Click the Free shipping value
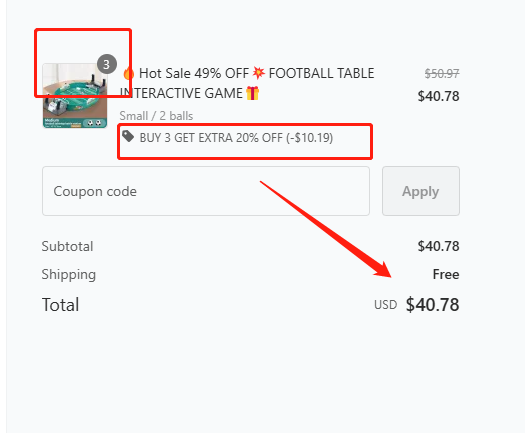Screen dimensions: 525x433 pyautogui.click(x=446, y=274)
